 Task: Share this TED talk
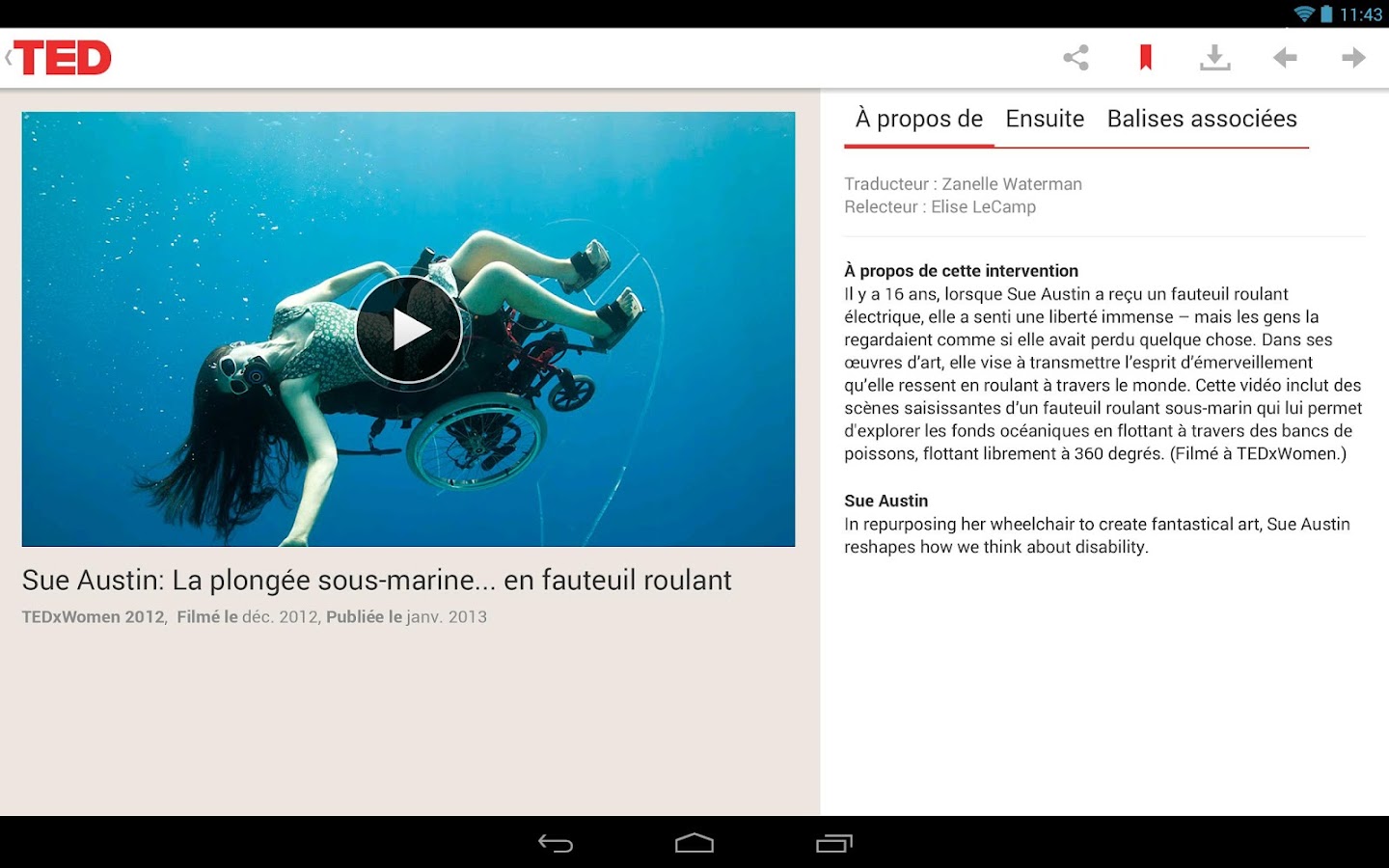(1076, 58)
